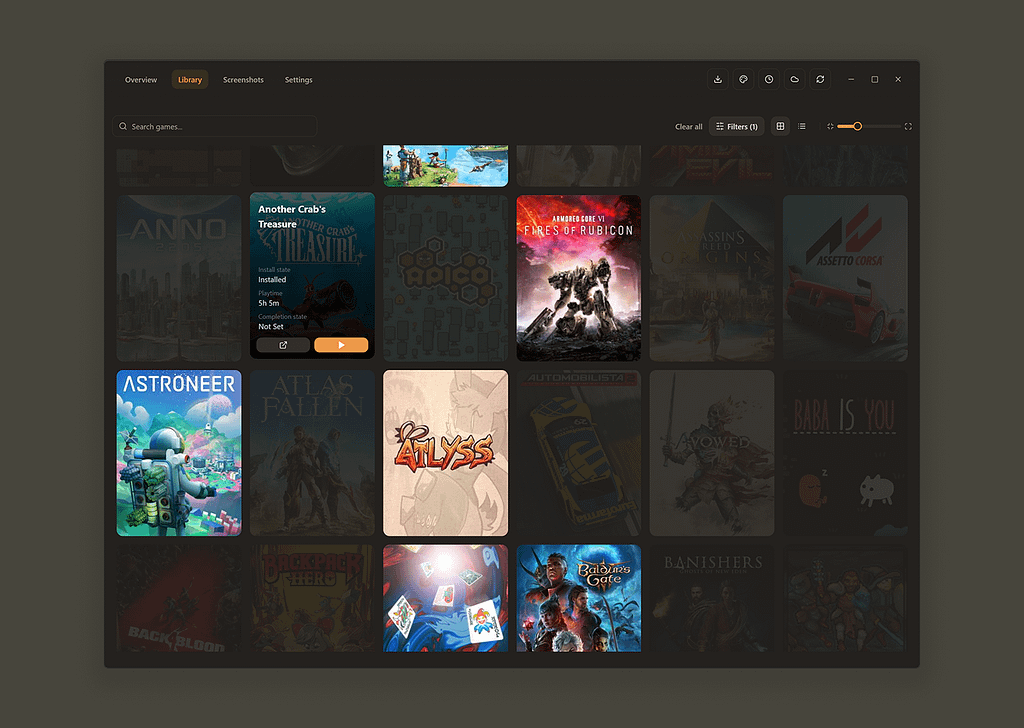Select the Back 4 Blood cover

179,598
